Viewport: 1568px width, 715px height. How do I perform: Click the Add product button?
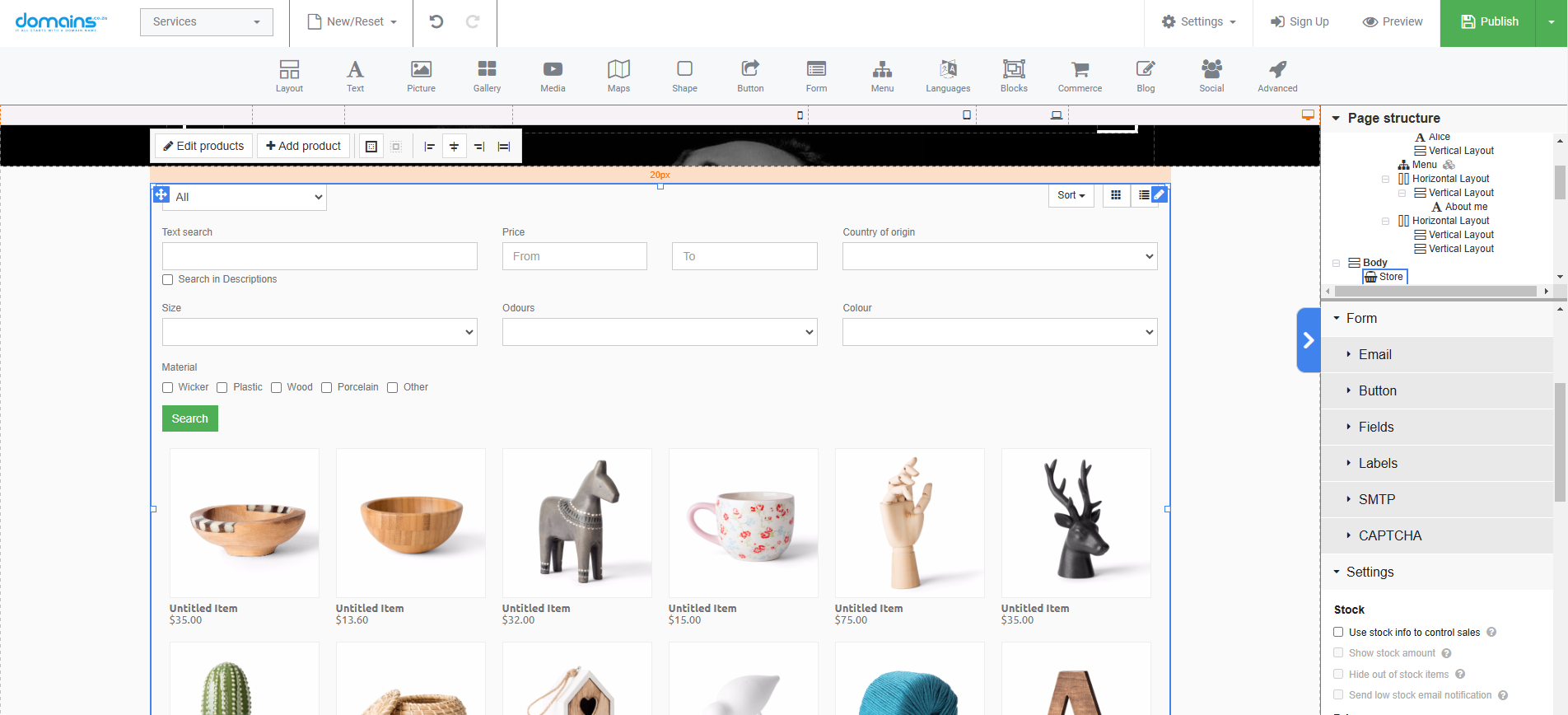[303, 146]
